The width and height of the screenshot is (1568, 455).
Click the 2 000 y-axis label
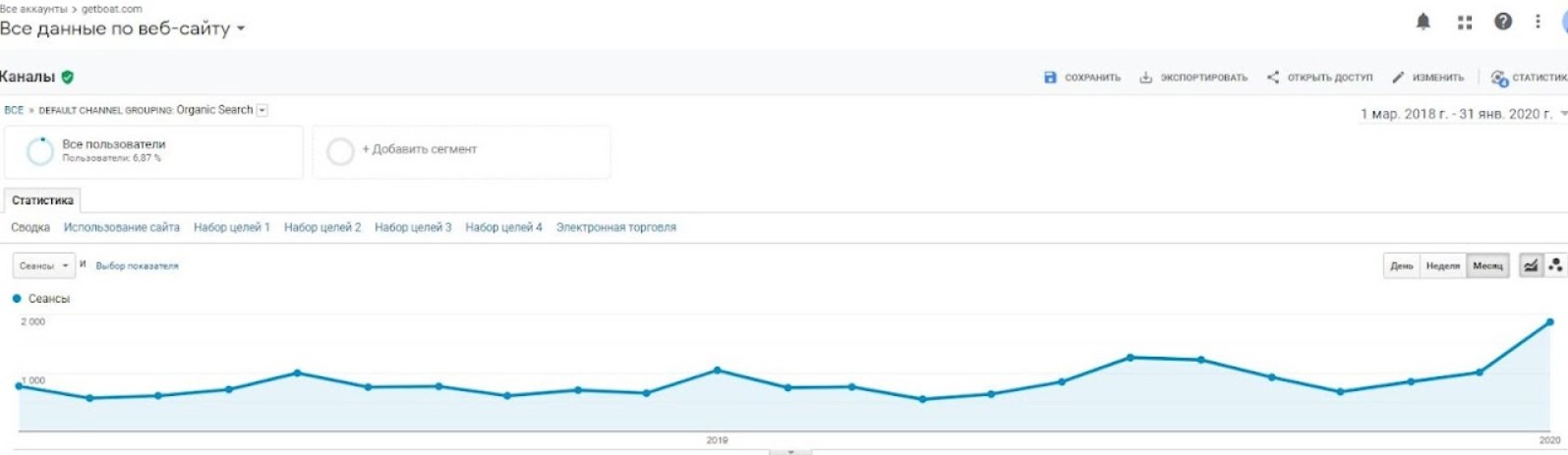33,322
